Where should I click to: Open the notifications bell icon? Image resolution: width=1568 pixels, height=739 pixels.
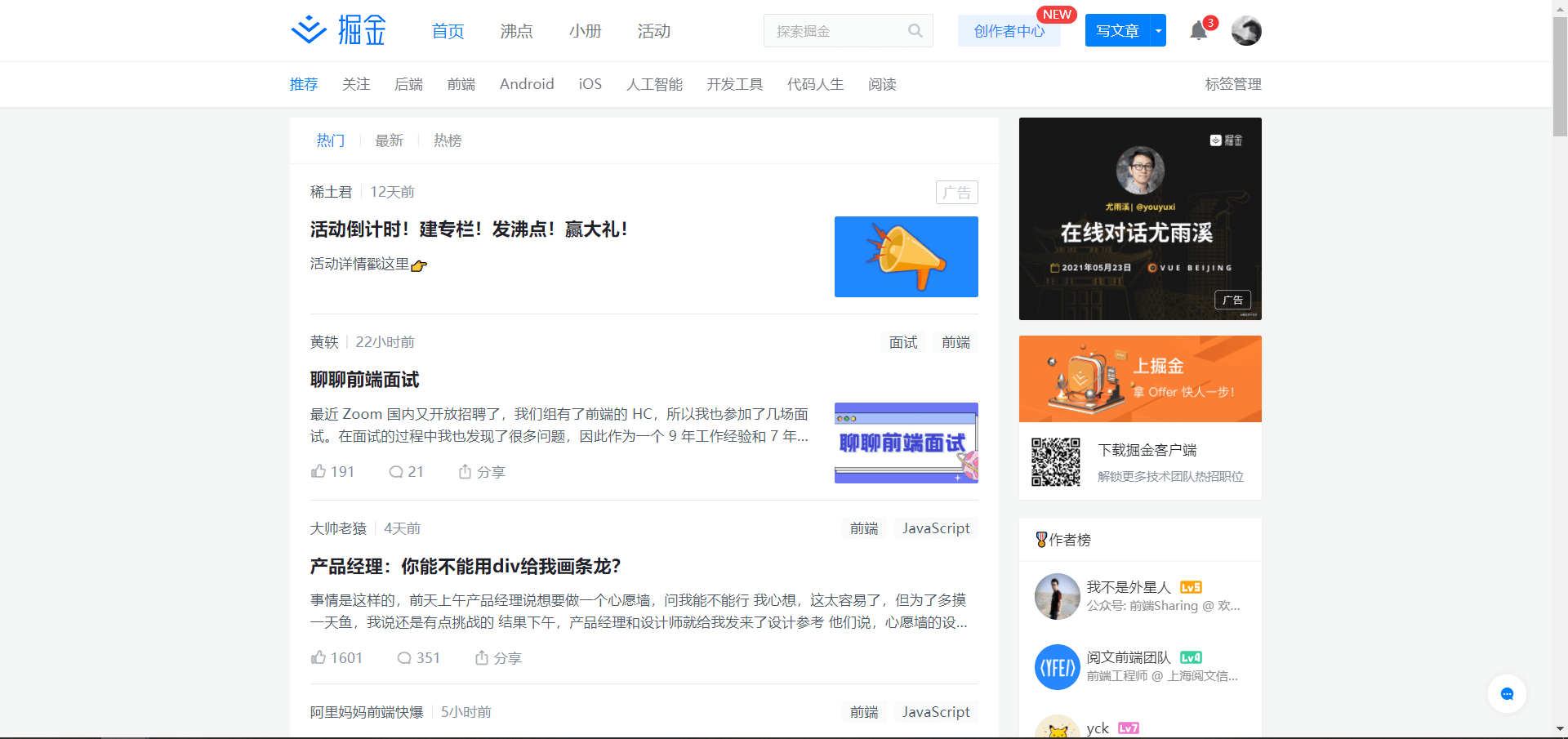pos(1198,31)
